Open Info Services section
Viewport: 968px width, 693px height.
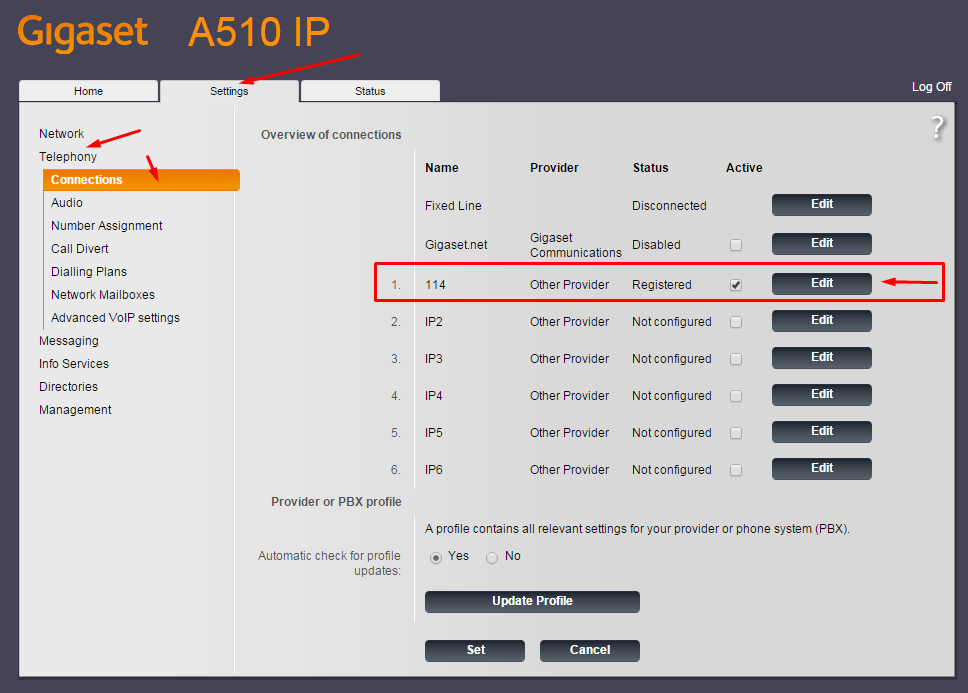73,364
